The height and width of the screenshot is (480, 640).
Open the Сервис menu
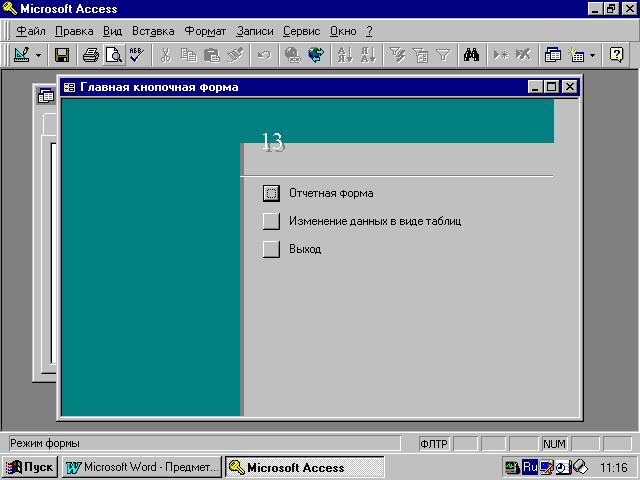pos(302,31)
